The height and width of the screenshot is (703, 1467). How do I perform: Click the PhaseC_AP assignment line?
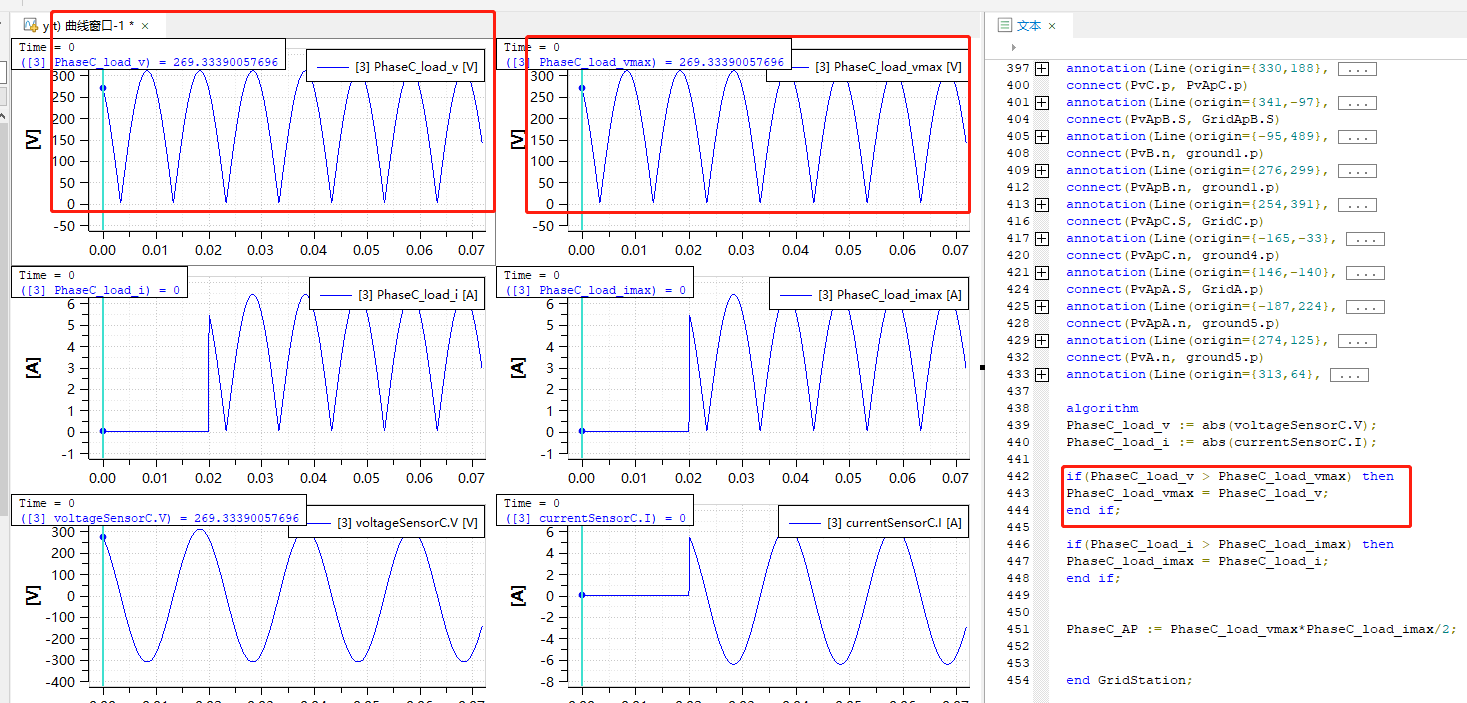click(x=1262, y=629)
